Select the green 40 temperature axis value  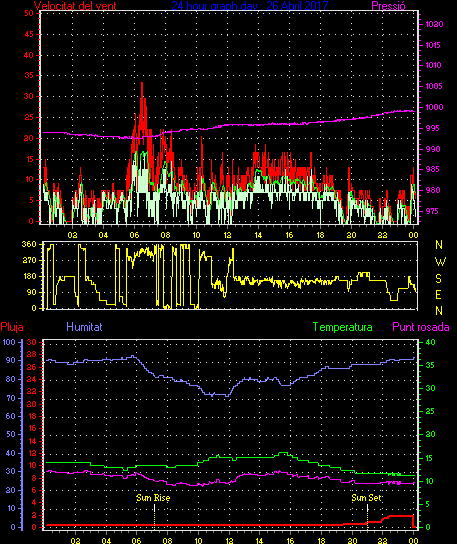point(430,342)
